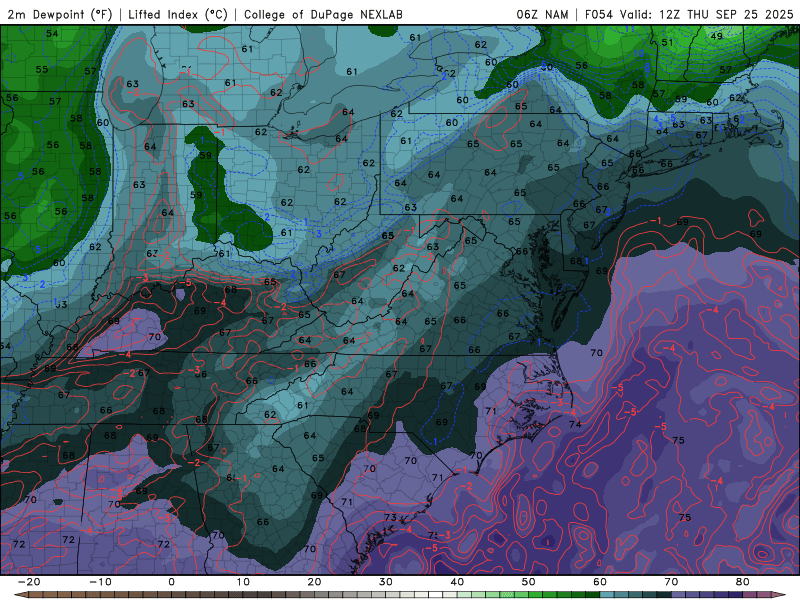Click the "College of DuPage NEXLAB" label
This screenshot has height=600, width=800.
(323, 14)
